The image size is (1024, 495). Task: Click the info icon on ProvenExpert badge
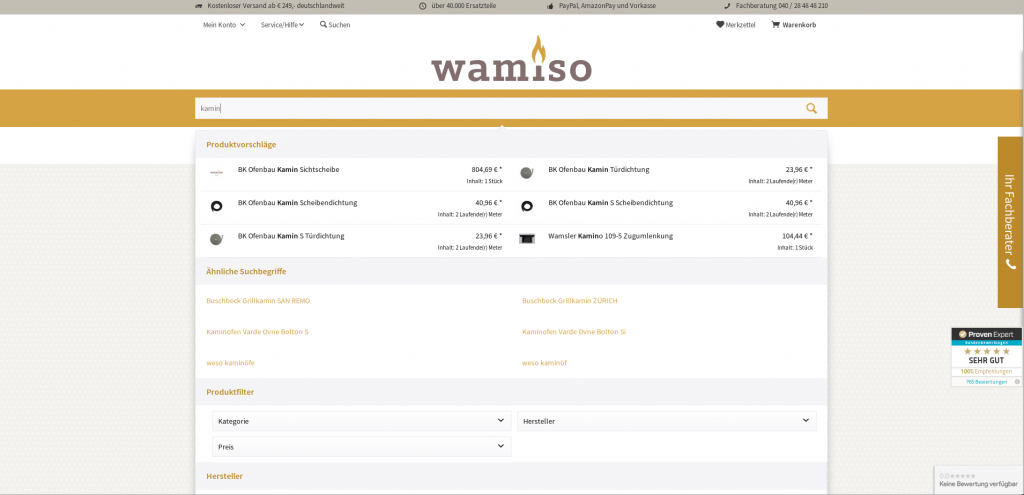point(1017,381)
